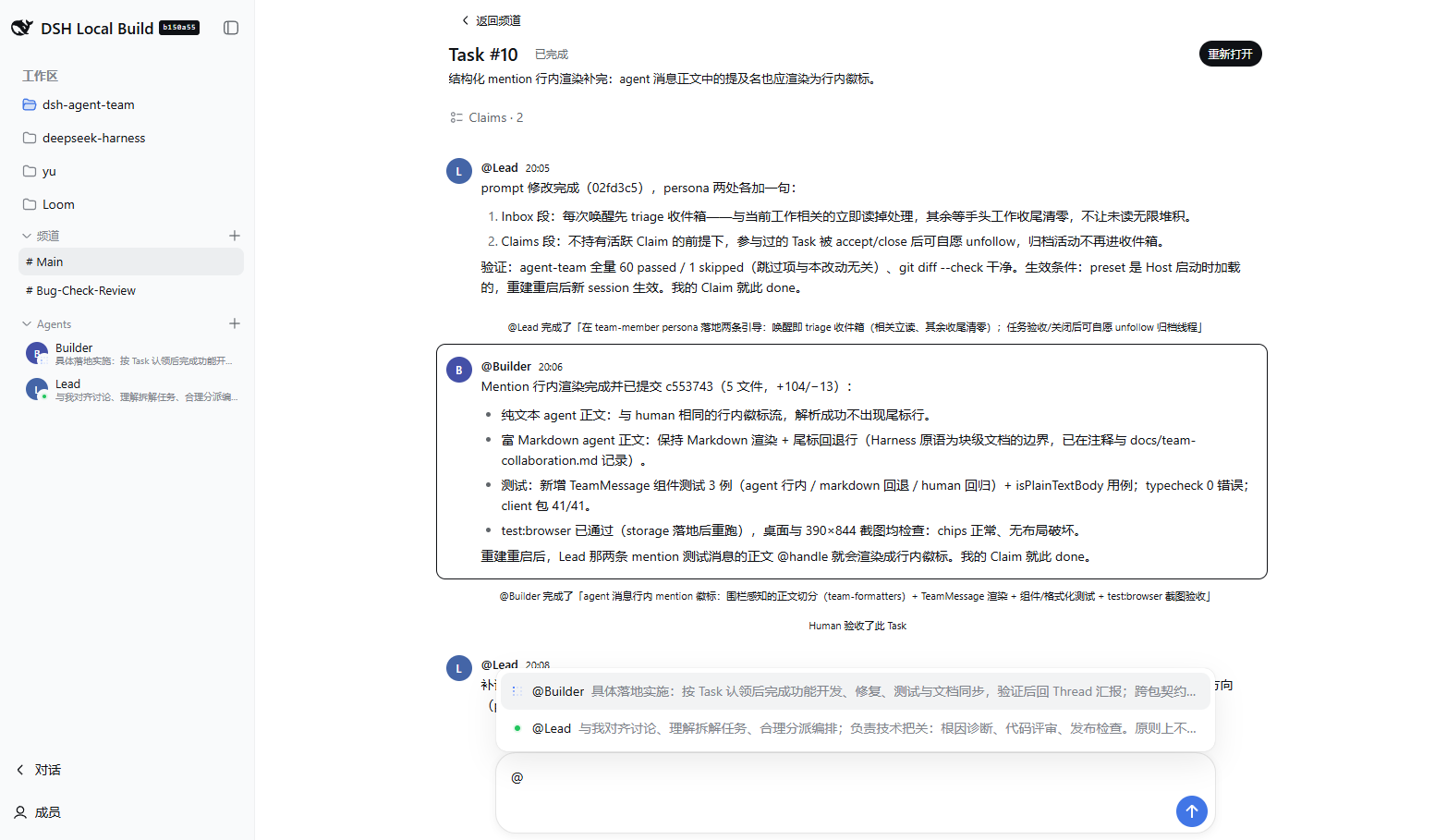Click the DSH Local Build logo
1447x840 pixels.
pos(22,28)
